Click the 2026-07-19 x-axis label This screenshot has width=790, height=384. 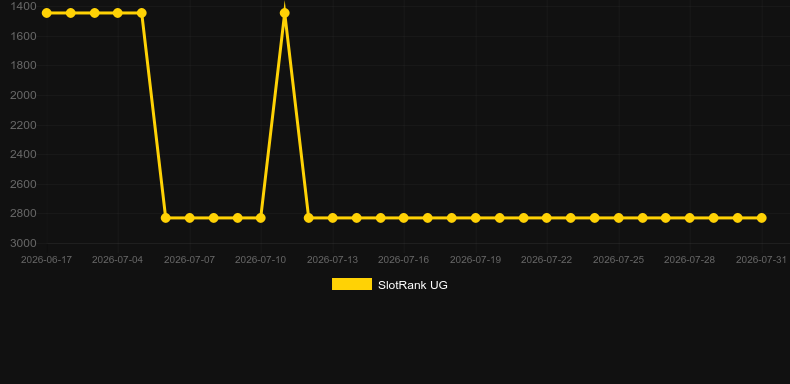(x=476, y=260)
